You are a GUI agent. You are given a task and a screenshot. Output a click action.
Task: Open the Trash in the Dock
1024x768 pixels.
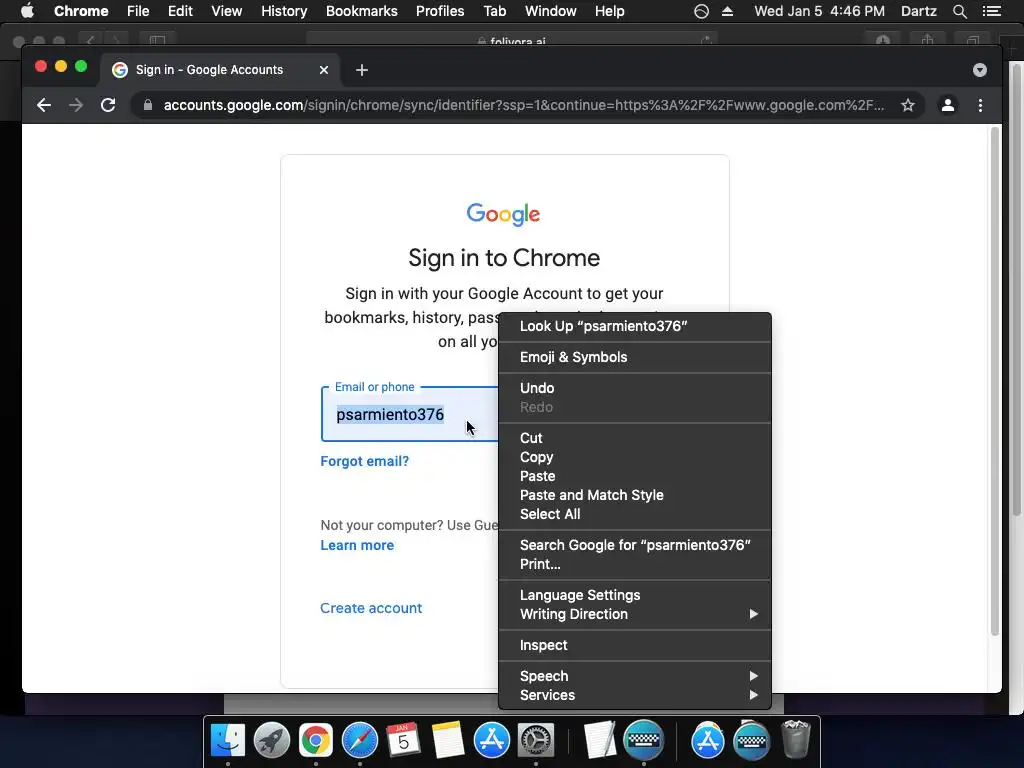pos(796,740)
